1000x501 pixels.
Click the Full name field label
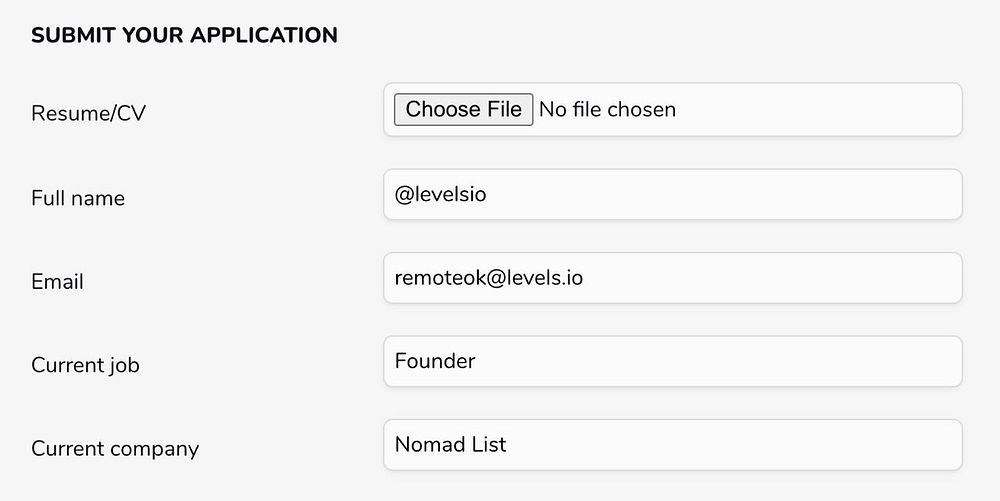tap(78, 198)
